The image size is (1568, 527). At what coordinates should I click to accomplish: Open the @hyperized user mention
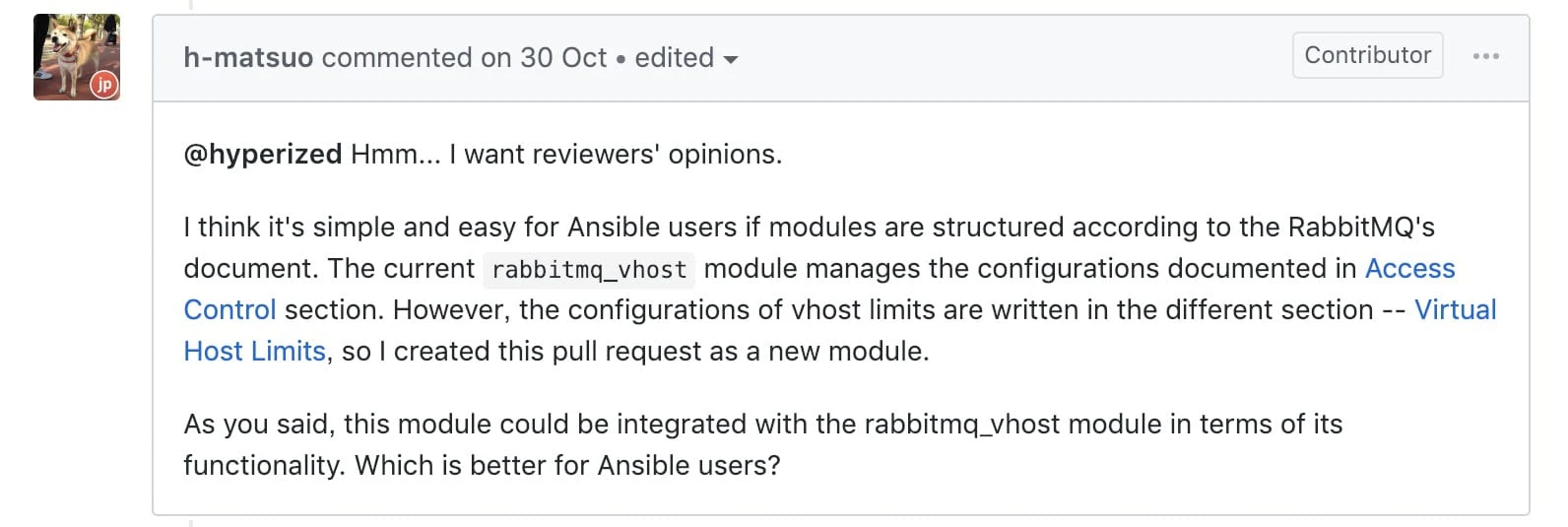click(263, 155)
